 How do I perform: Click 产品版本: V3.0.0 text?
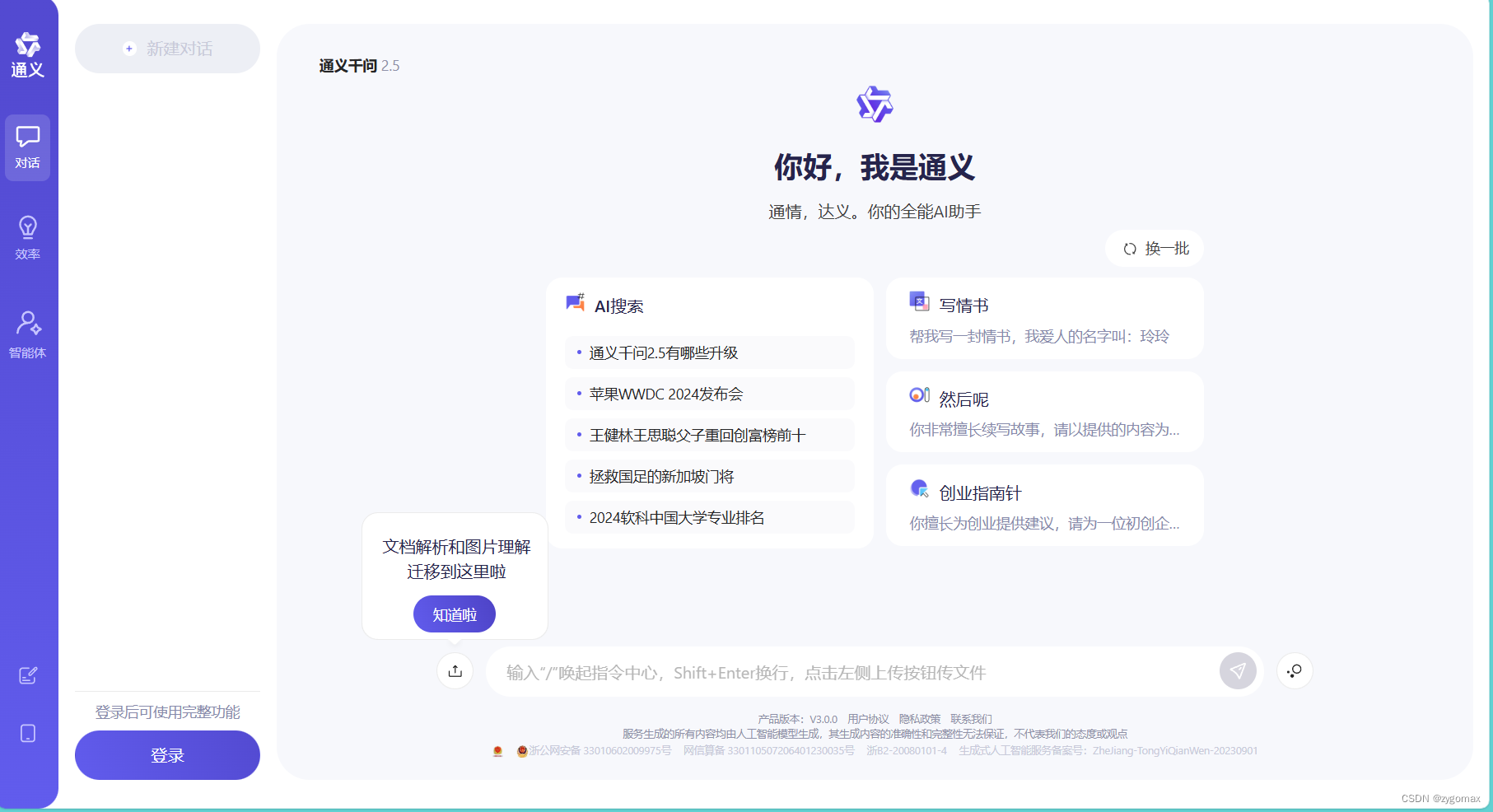[797, 719]
